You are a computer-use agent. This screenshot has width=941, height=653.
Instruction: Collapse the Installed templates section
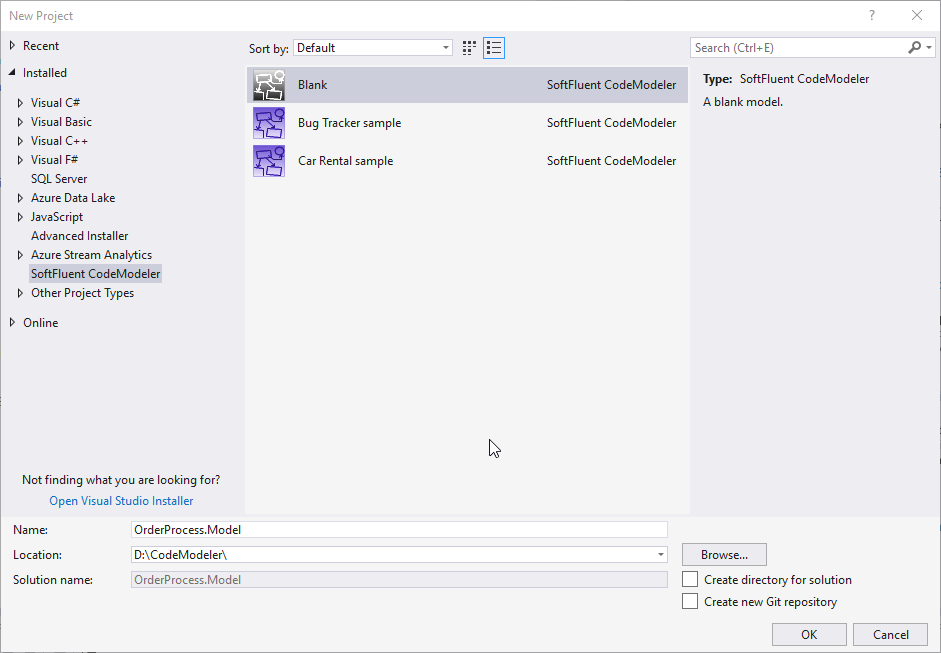pyautogui.click(x=12, y=73)
